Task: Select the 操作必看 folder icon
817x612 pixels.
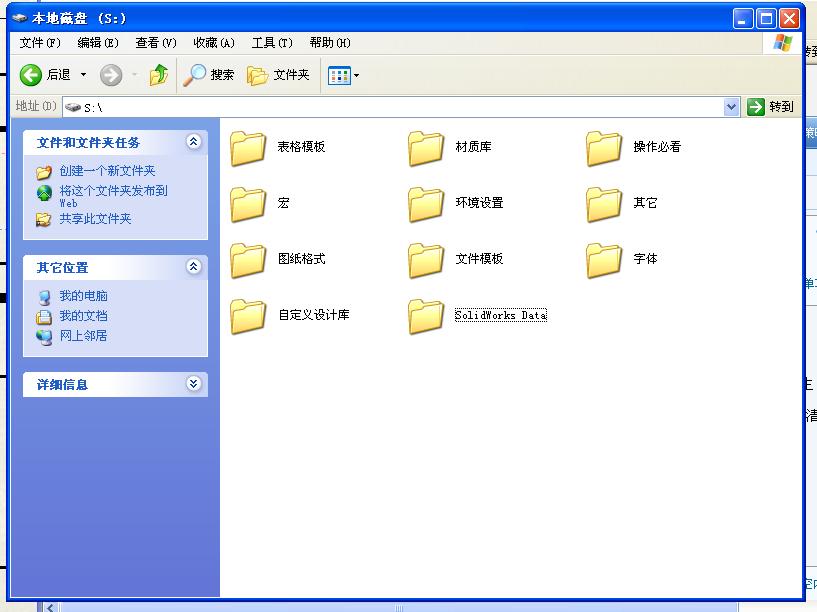Action: click(604, 148)
